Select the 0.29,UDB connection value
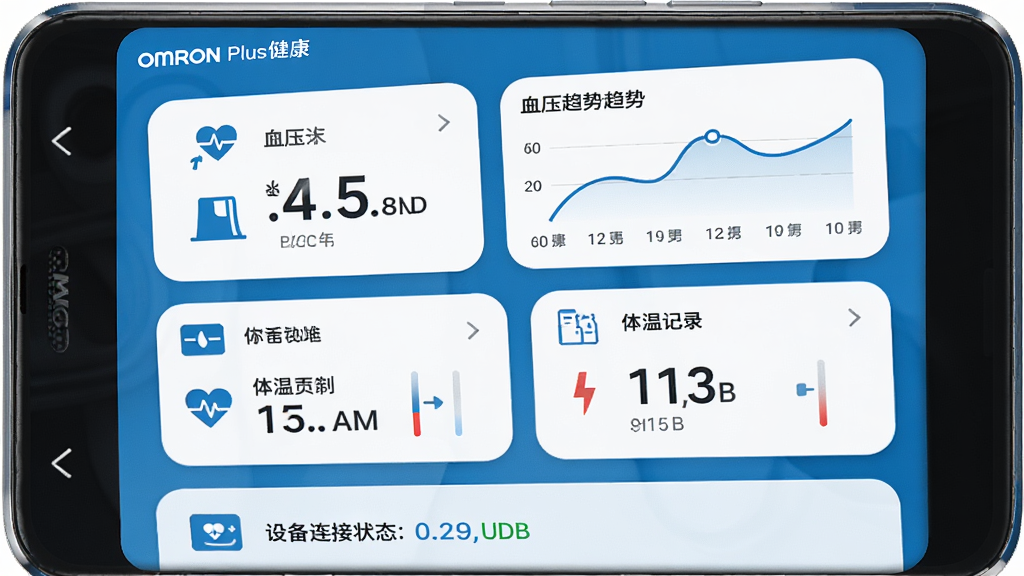Viewport: 1024px width, 576px height. pos(472,531)
